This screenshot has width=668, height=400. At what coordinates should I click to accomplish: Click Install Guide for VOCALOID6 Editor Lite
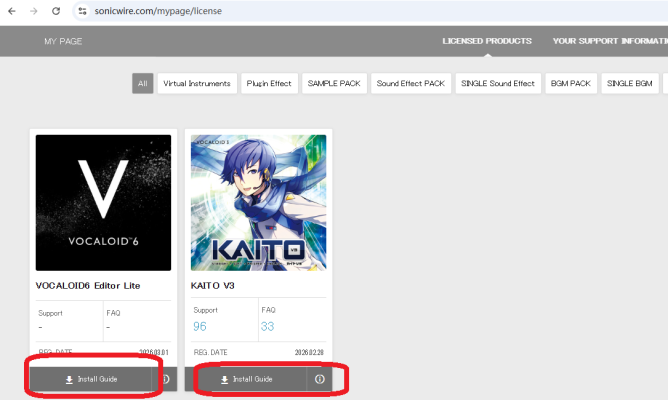pos(91,379)
